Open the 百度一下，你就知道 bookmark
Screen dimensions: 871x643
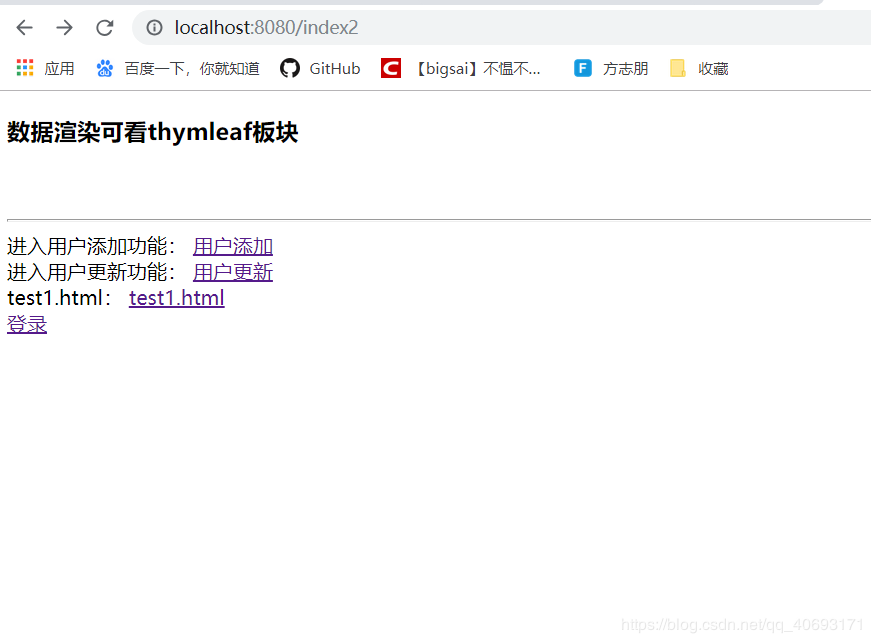coord(192,68)
